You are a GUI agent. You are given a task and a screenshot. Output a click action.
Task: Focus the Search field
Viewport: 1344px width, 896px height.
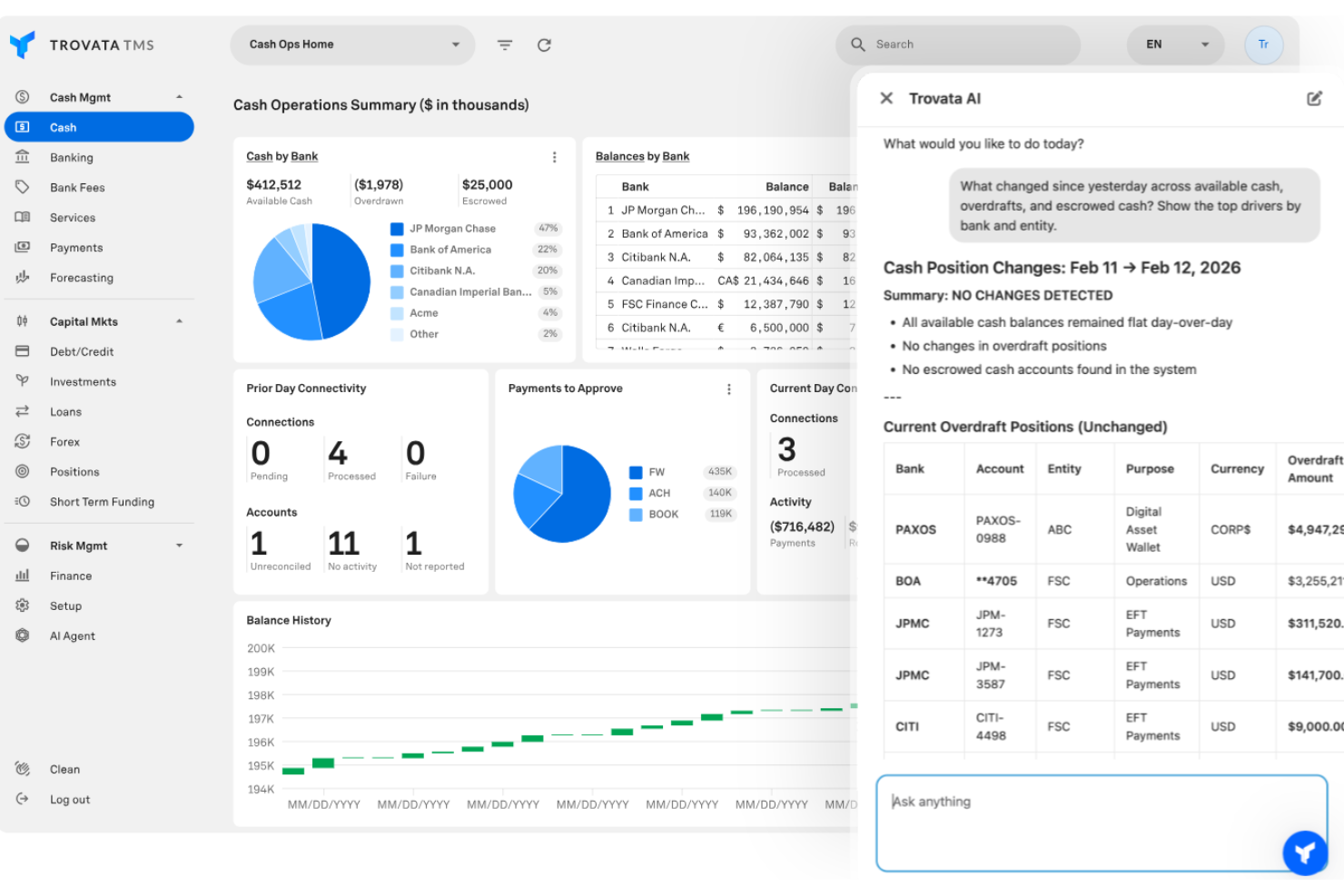pos(958,44)
